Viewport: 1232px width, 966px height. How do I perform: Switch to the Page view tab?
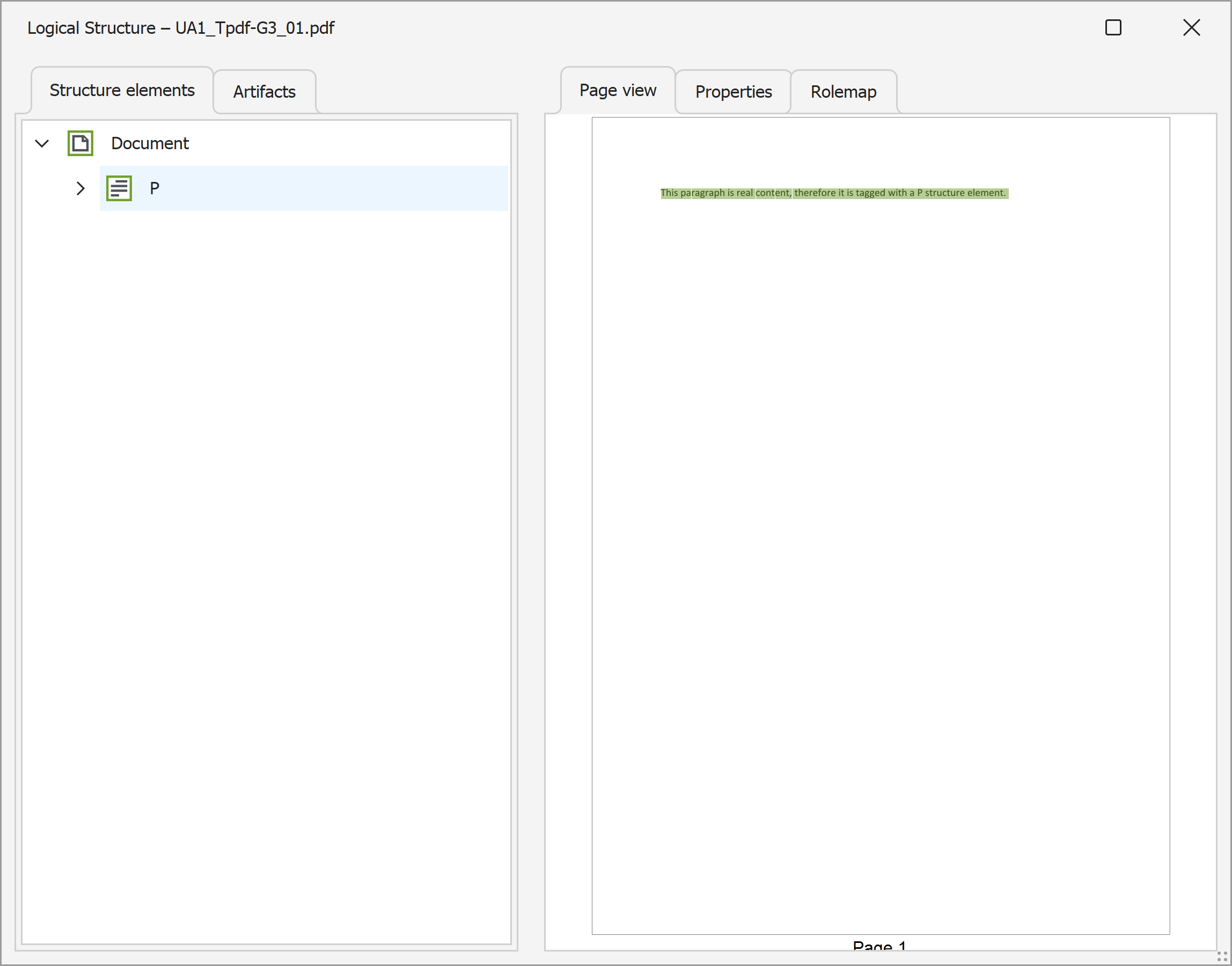coord(618,91)
